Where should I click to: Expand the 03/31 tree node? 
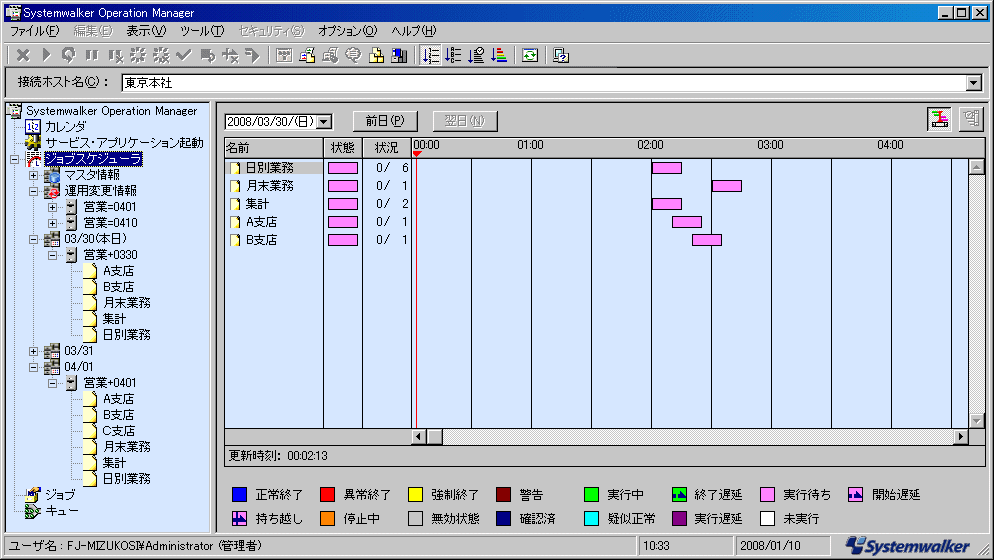(x=34, y=351)
